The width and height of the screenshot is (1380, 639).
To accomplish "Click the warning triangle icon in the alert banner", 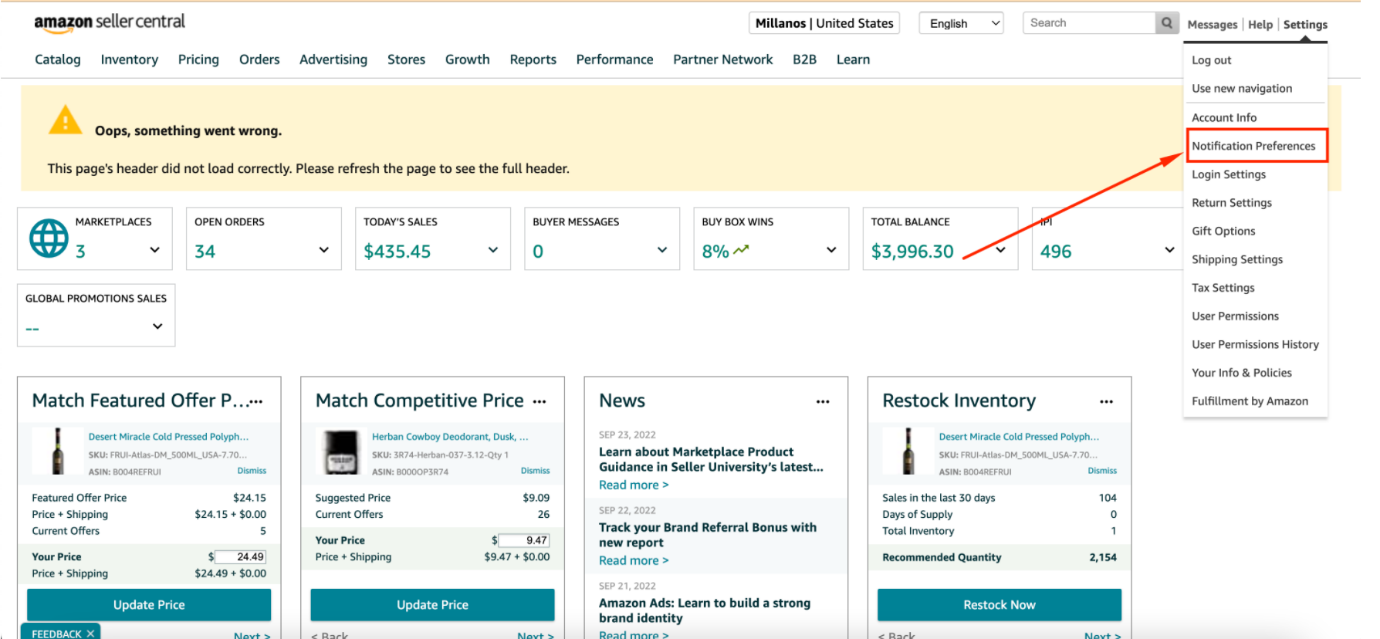I will tap(65, 121).
